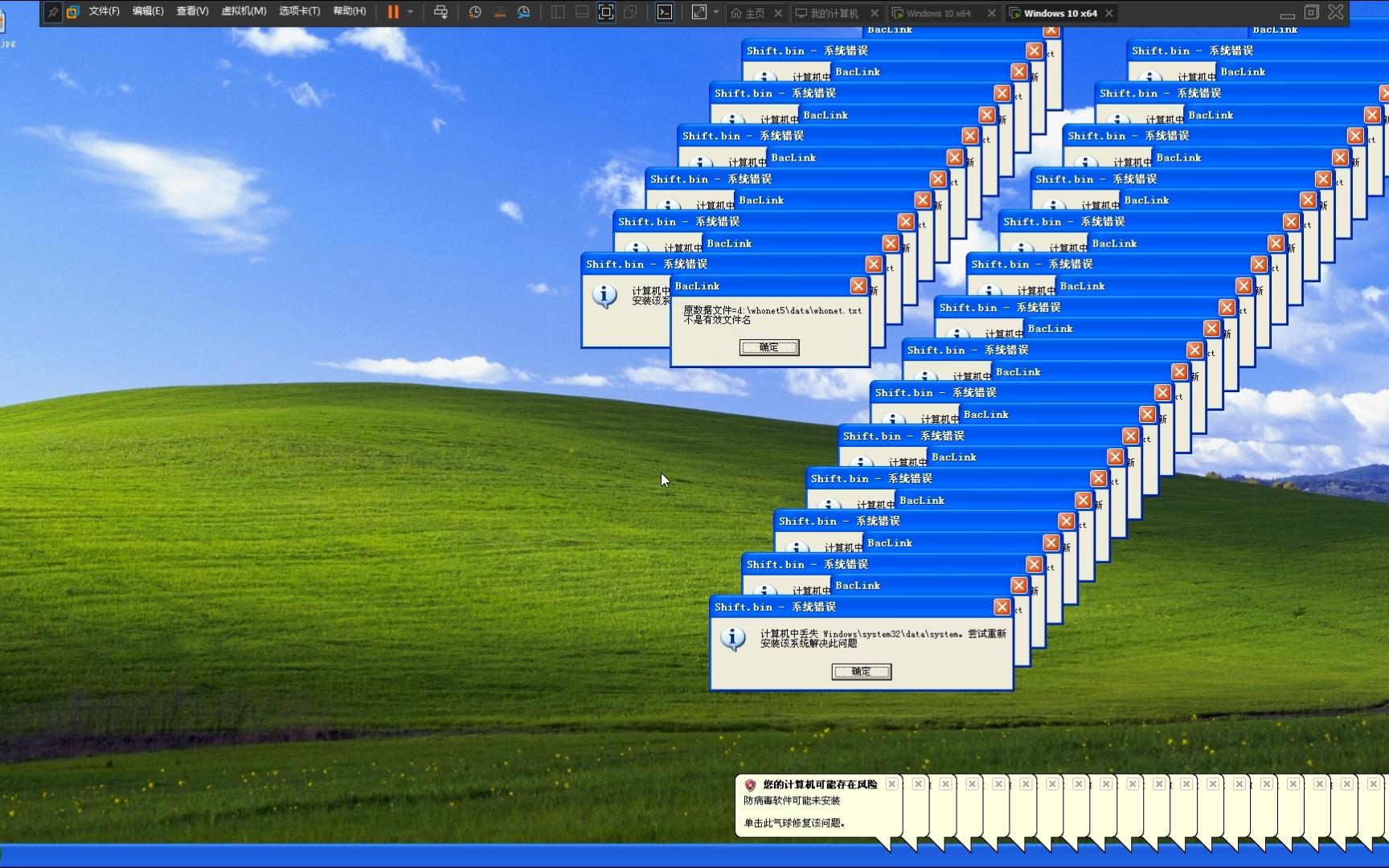The height and width of the screenshot is (868, 1389).
Task: Close the security balloon showing 您的计算机可能存在风险
Action: (891, 784)
